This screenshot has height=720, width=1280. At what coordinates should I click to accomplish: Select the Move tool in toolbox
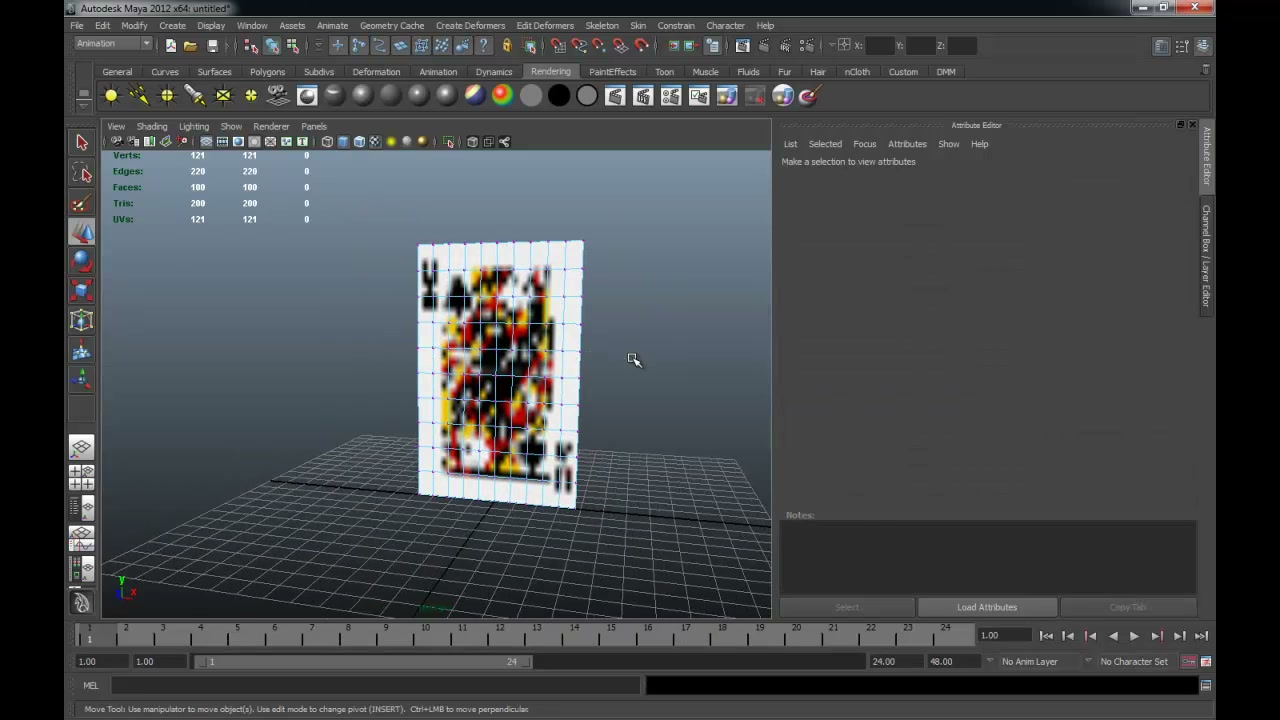[82, 232]
